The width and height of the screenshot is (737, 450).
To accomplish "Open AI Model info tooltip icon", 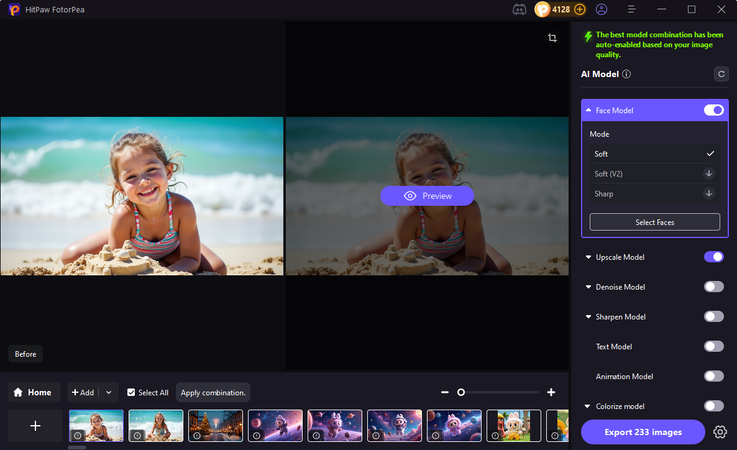I will 627,74.
